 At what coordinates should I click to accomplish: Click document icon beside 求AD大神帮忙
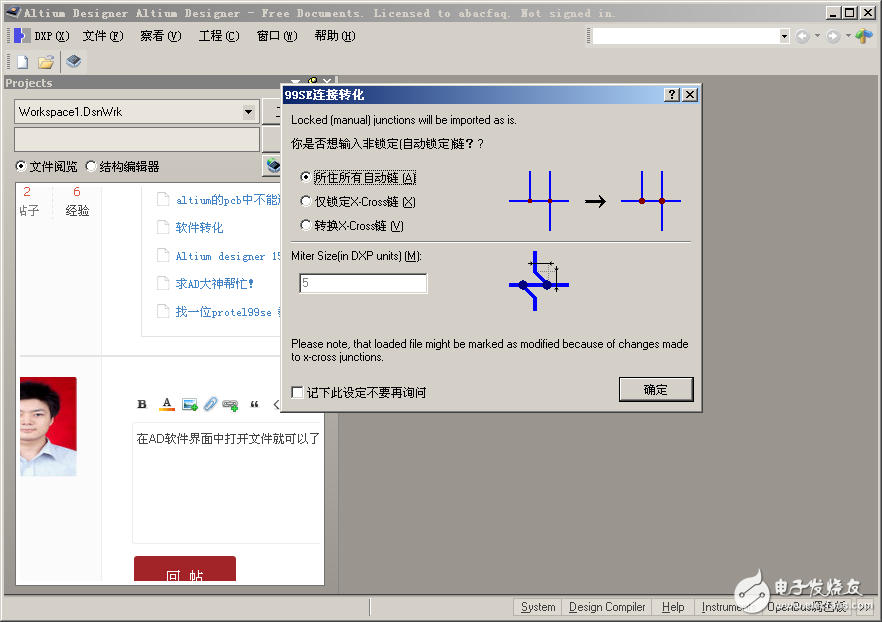click(163, 283)
